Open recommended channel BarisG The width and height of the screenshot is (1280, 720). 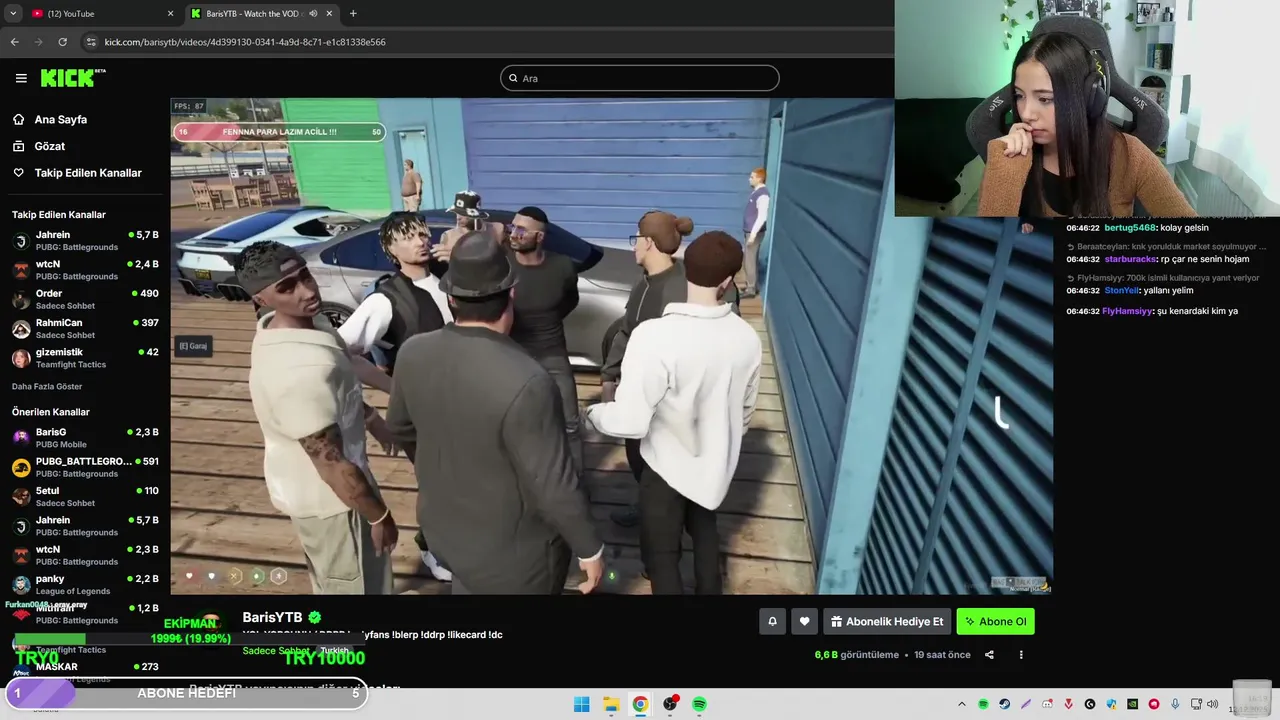pos(85,438)
